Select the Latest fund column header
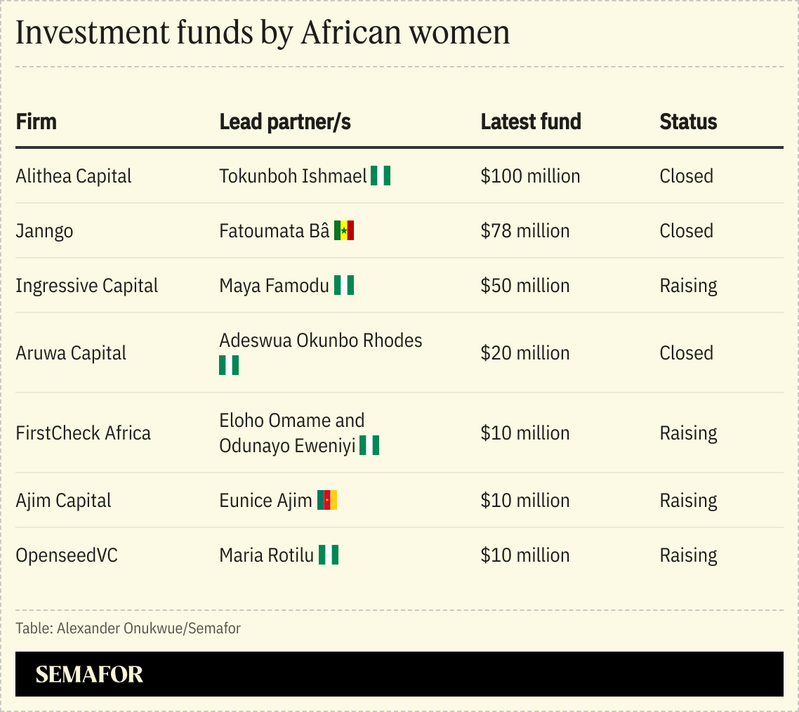The image size is (799, 712). [531, 122]
